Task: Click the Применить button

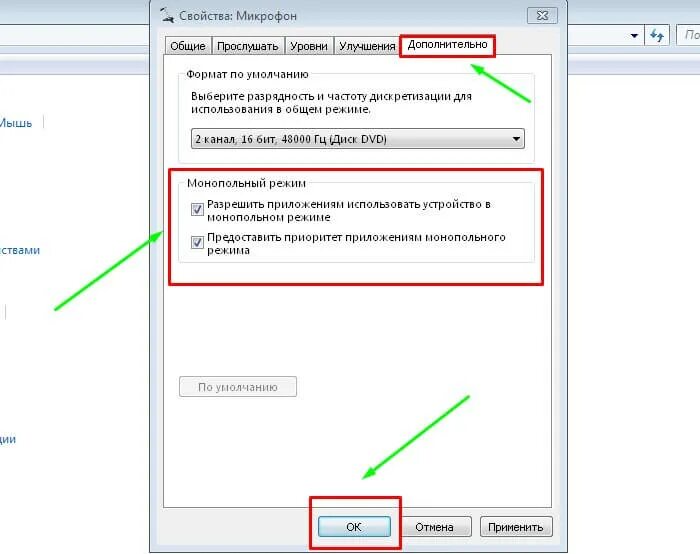Action: coord(516,527)
